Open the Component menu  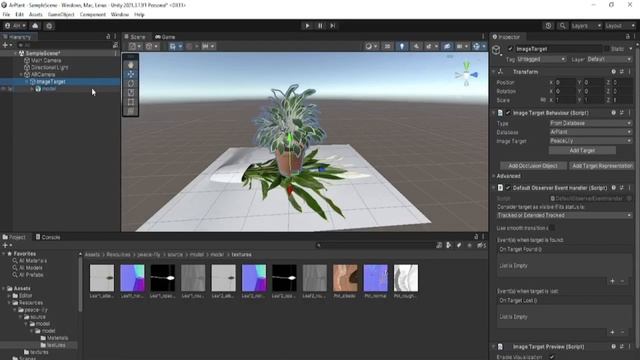point(93,14)
